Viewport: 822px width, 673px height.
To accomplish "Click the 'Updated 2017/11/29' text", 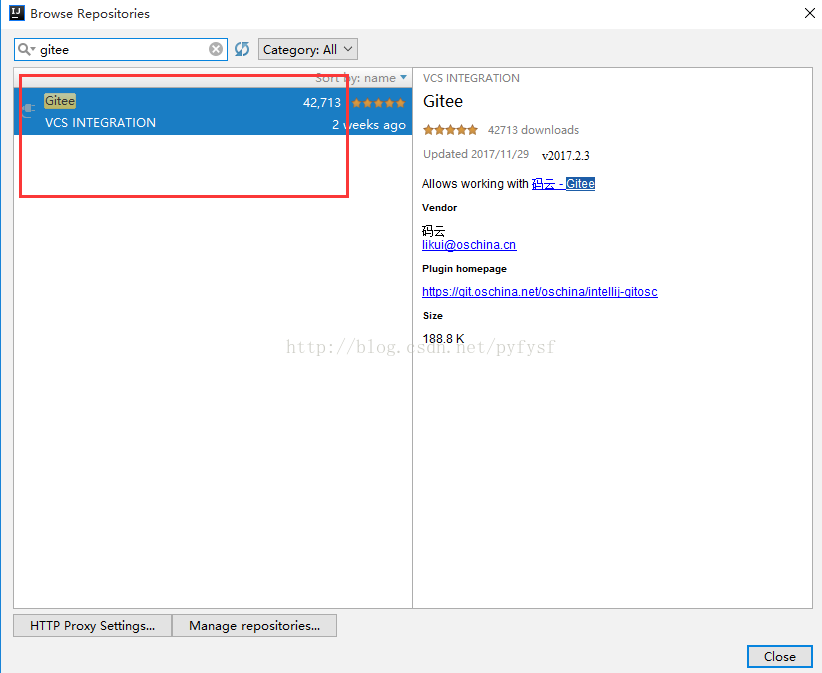I will [476, 154].
